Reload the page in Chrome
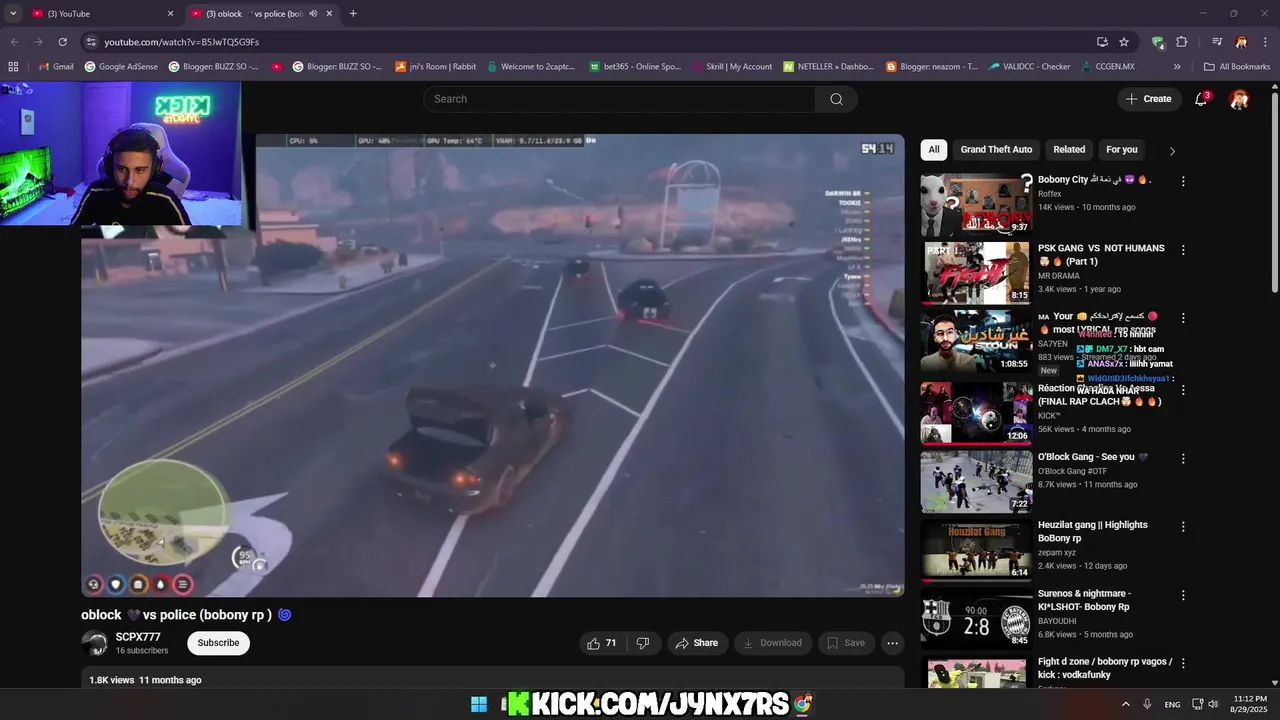 (x=62, y=42)
